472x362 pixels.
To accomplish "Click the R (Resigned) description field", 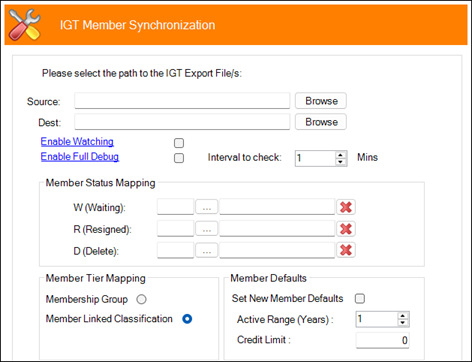I will click(x=277, y=229).
